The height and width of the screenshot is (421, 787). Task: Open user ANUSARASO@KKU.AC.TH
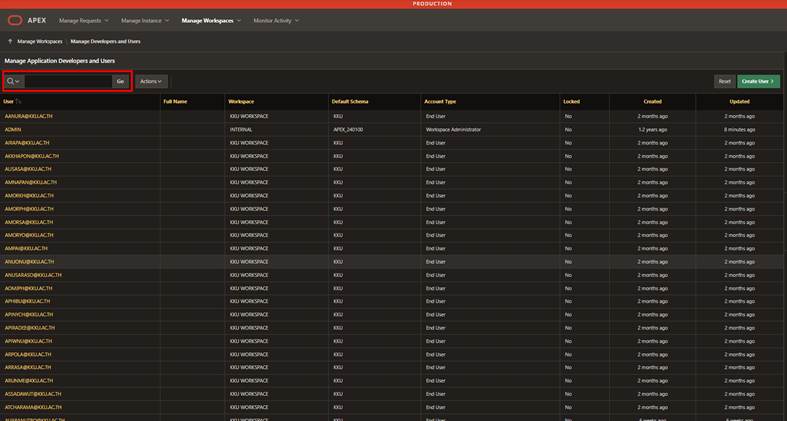tap(33, 275)
